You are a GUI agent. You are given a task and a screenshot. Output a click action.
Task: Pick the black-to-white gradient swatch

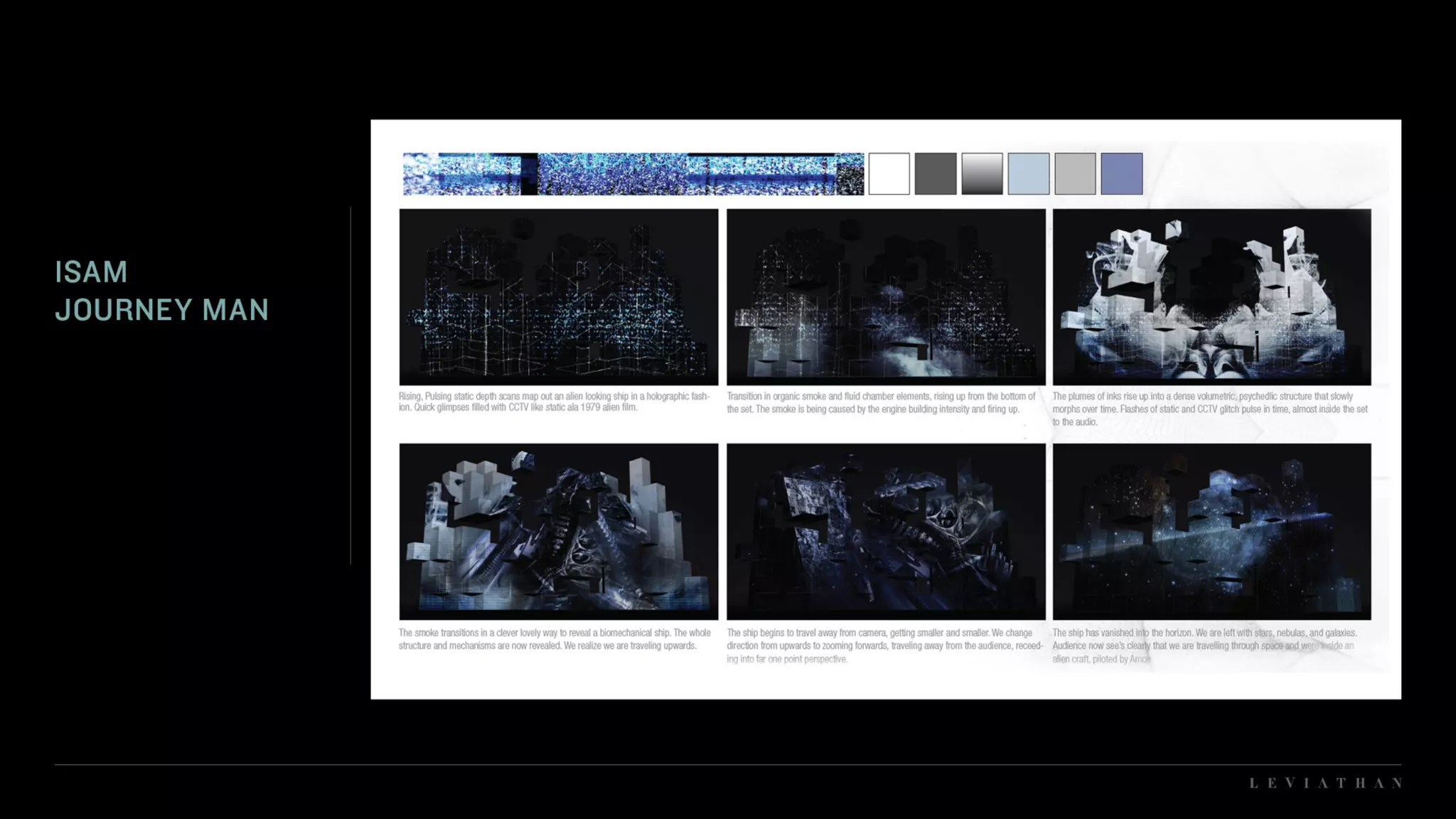point(982,173)
